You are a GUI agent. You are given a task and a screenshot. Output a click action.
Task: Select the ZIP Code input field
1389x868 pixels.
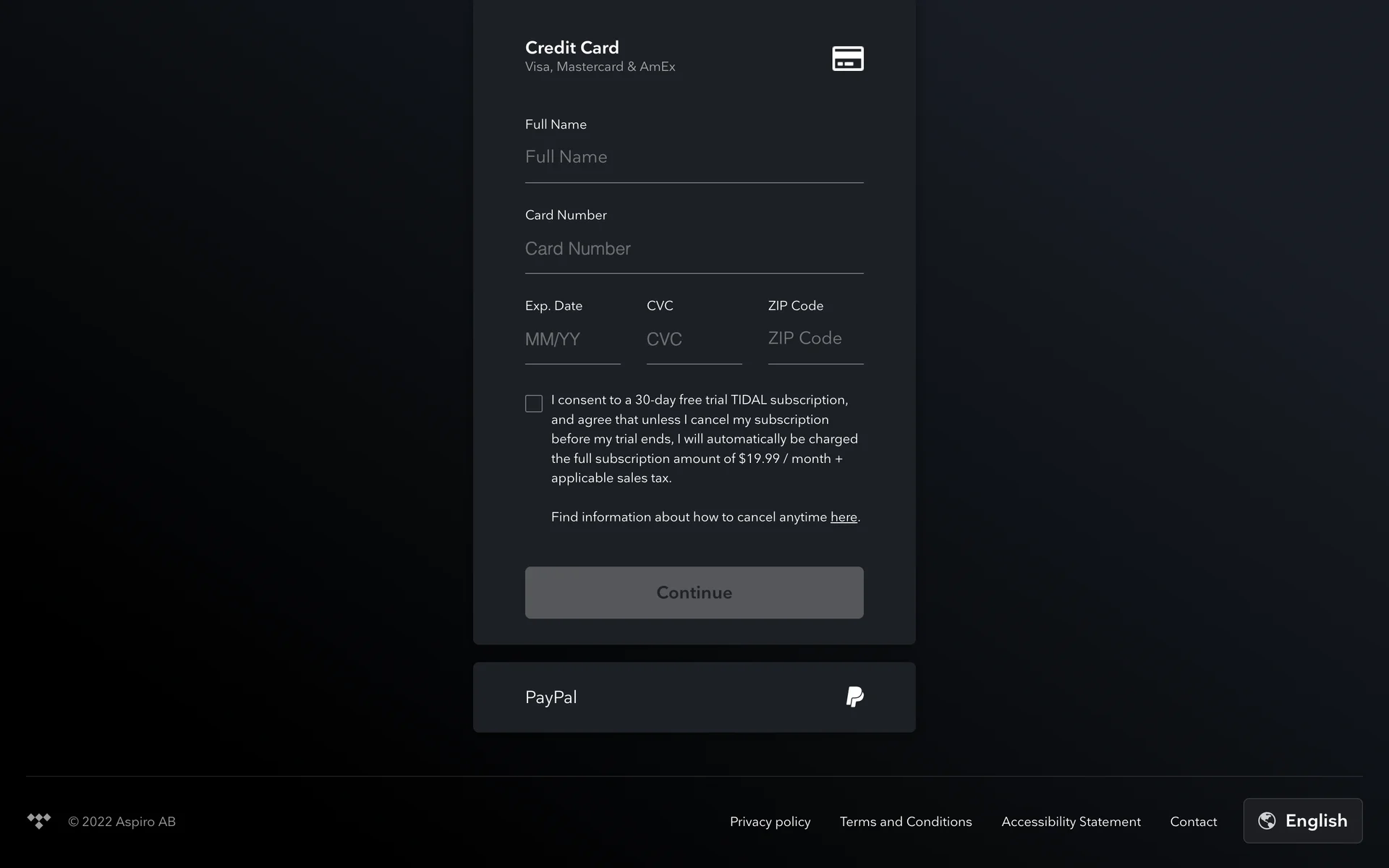tap(815, 339)
